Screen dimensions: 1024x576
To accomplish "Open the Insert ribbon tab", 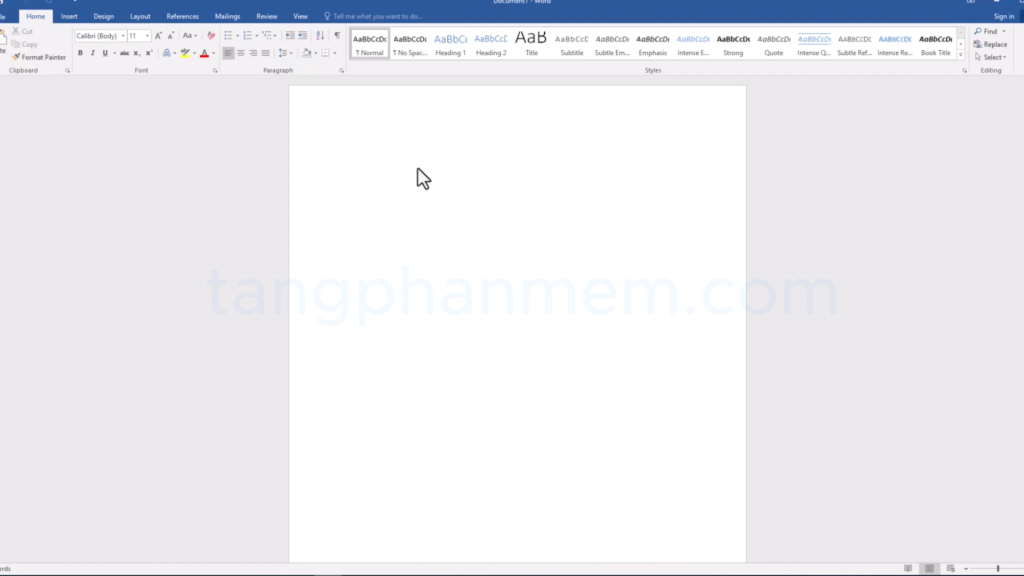I will pyautogui.click(x=69, y=16).
